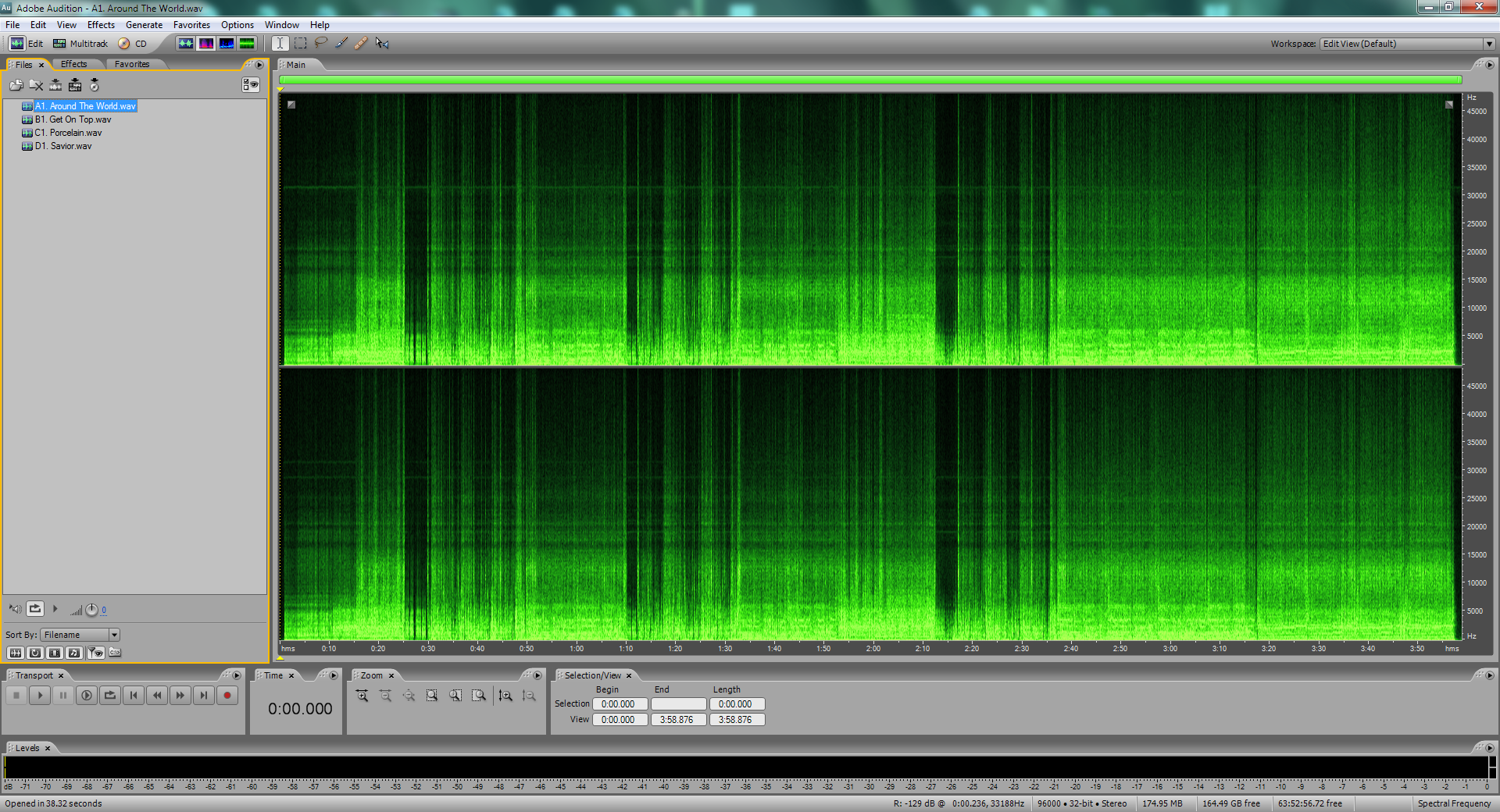This screenshot has height=812, width=1500.
Task: Open the Selection/View panel options menu
Action: pos(1489,675)
